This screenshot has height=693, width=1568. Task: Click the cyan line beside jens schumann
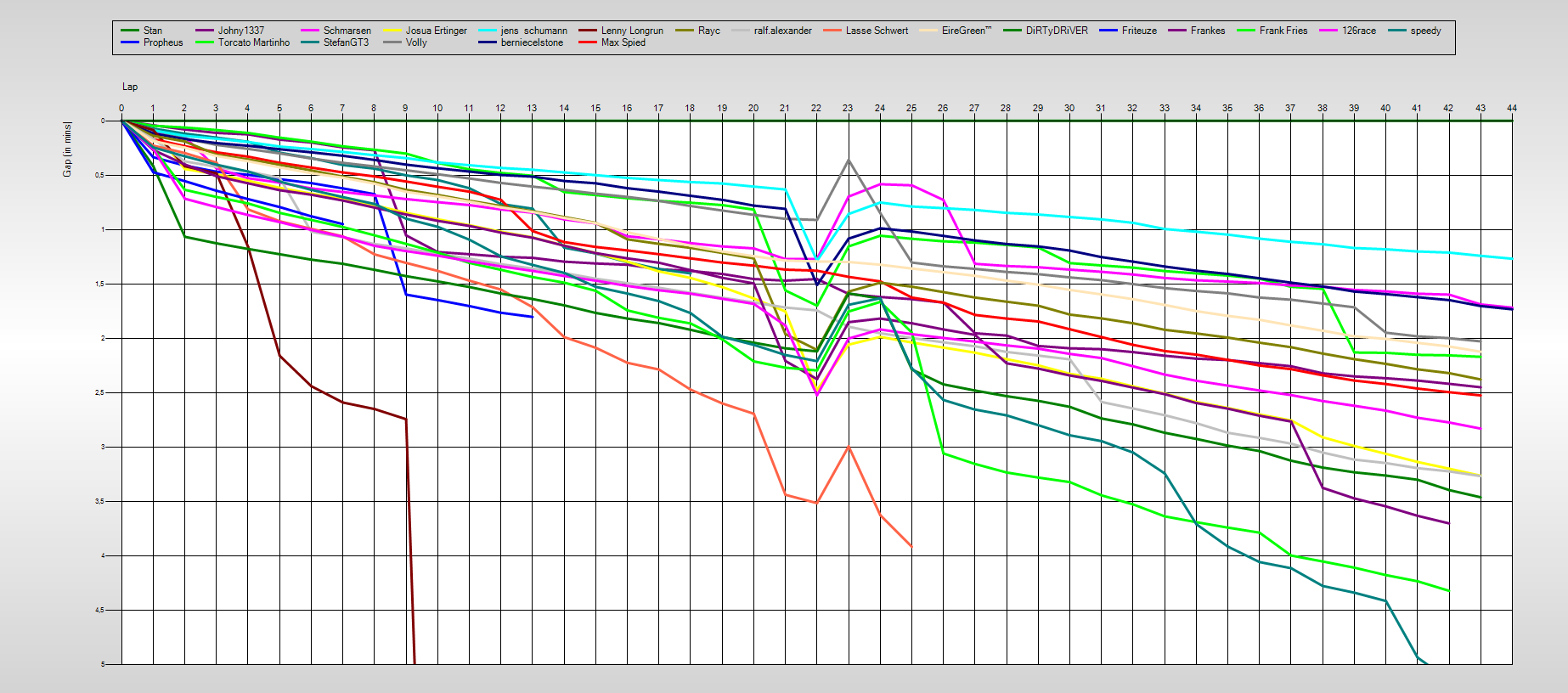tap(488, 31)
